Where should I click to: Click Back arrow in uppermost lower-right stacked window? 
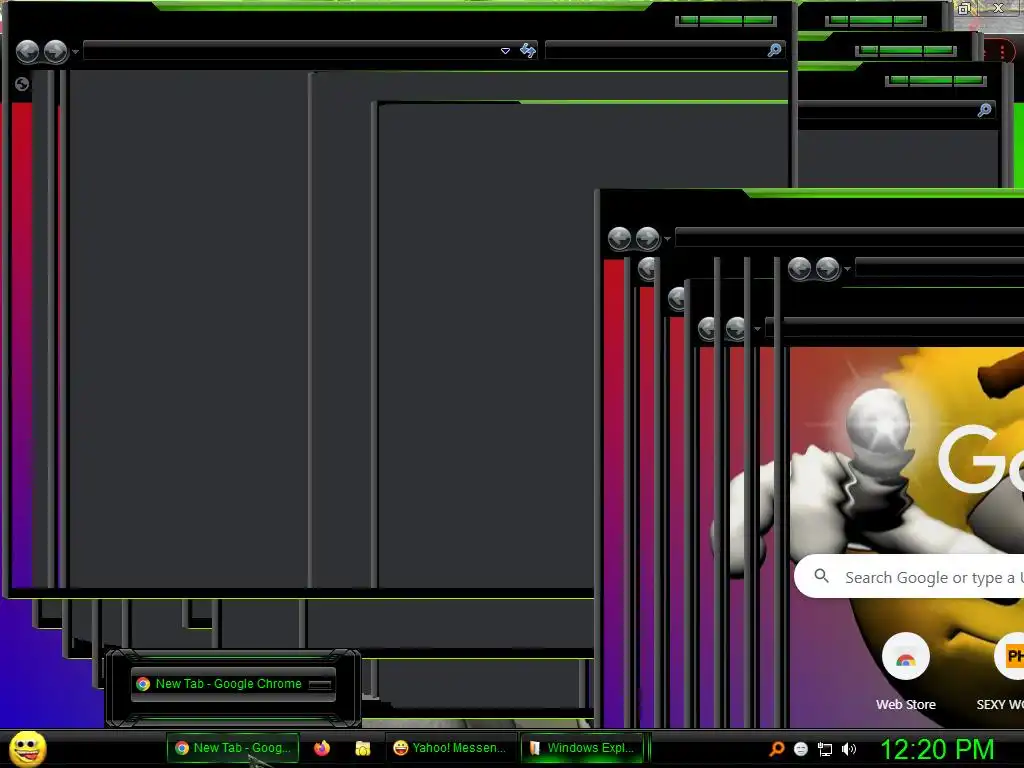[619, 238]
